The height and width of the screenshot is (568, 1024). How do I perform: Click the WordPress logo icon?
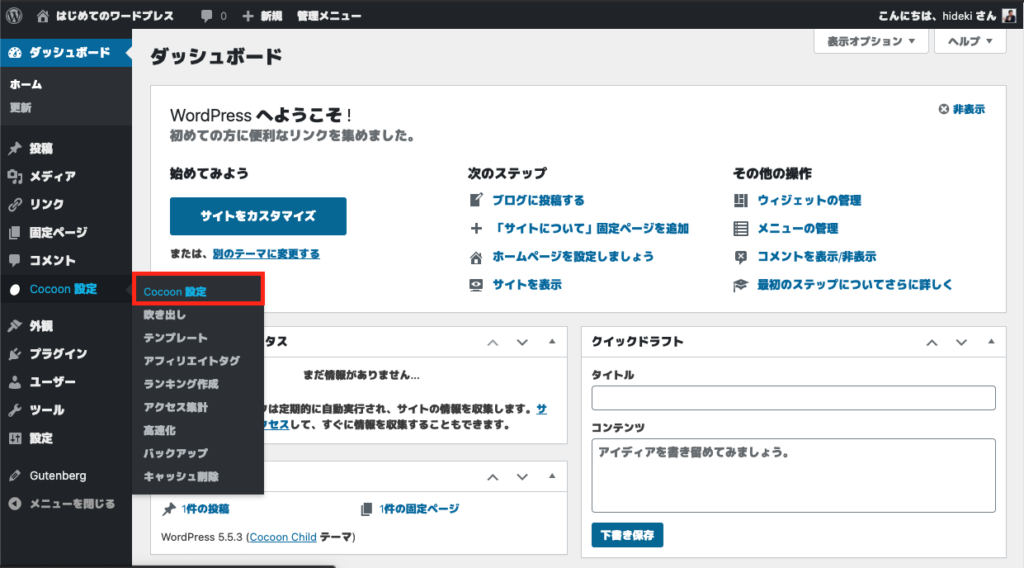click(14, 15)
